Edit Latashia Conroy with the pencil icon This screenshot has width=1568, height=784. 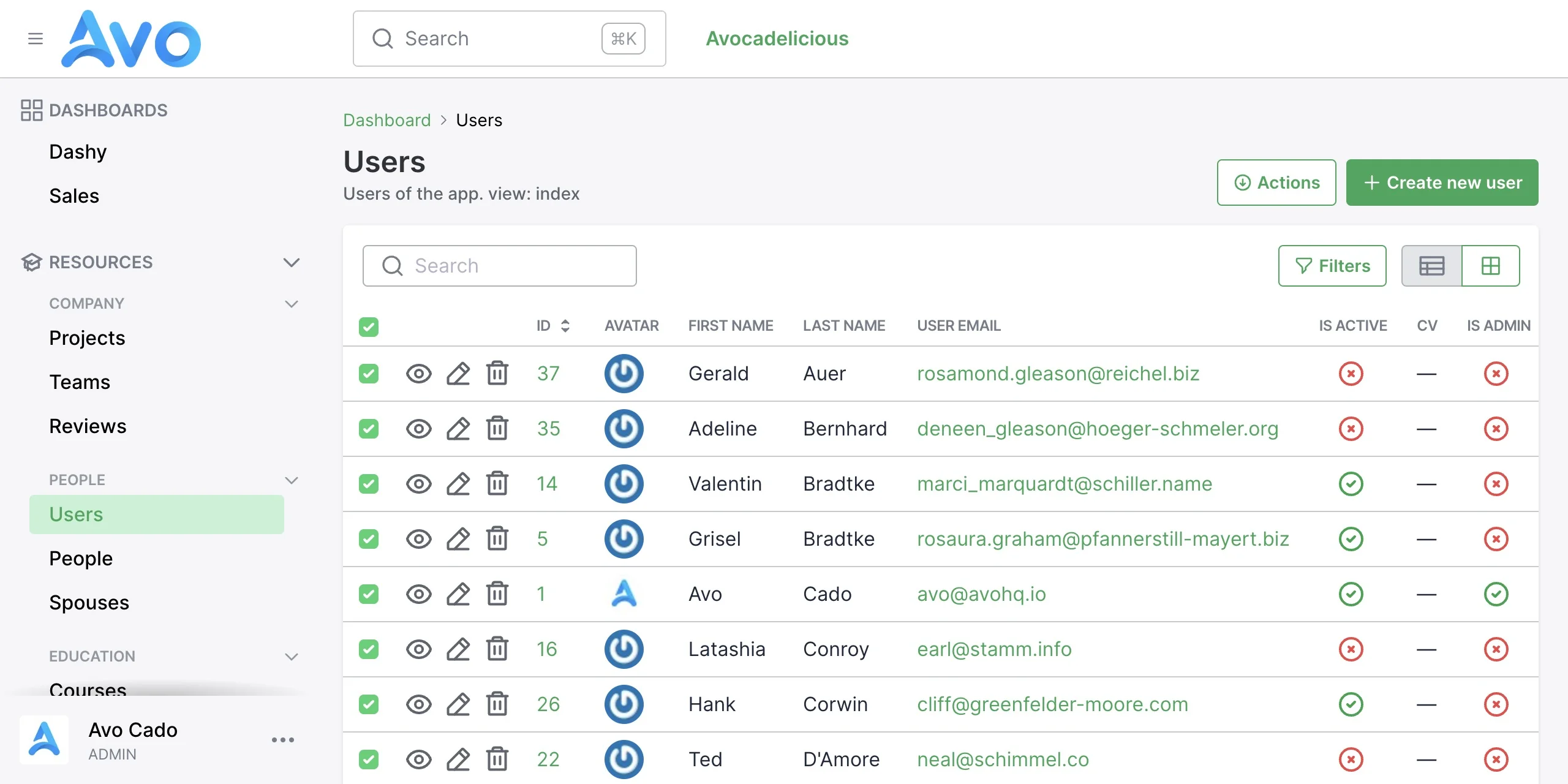pos(458,649)
